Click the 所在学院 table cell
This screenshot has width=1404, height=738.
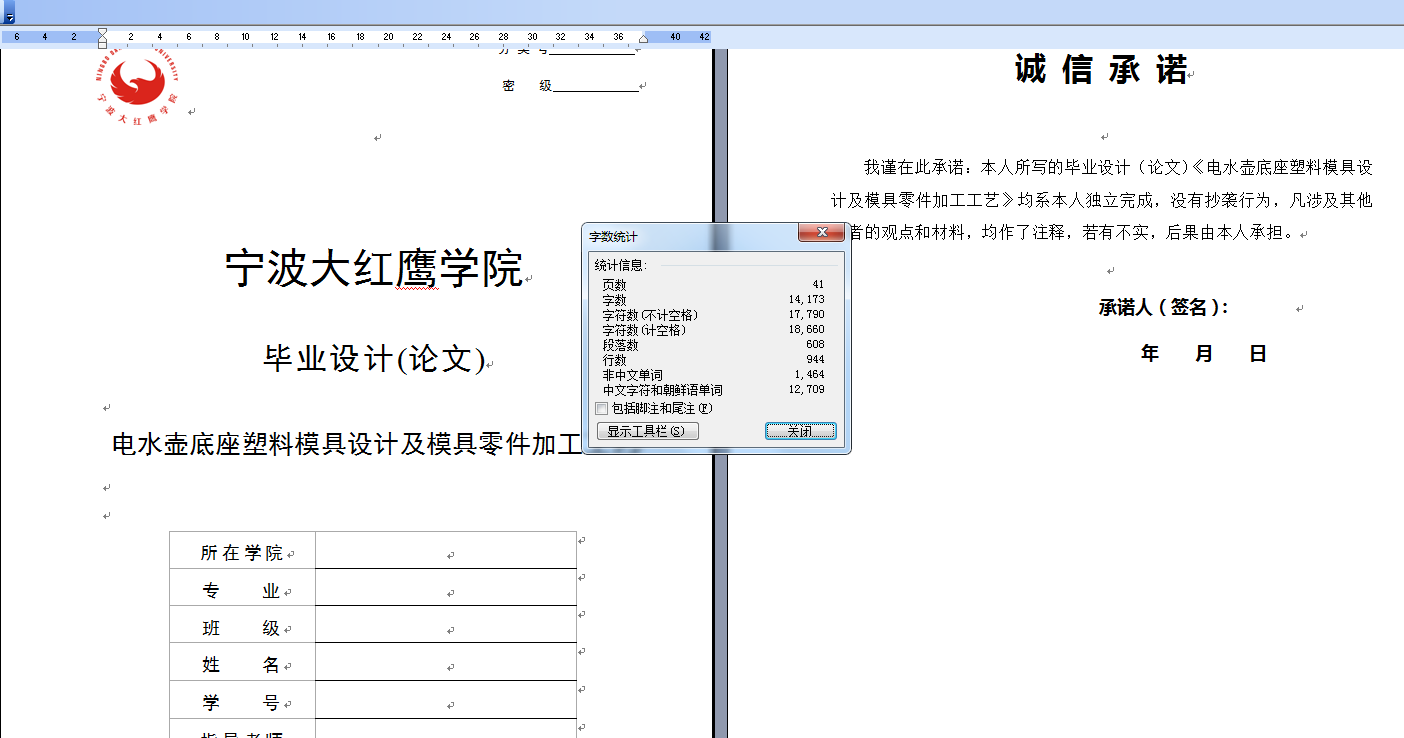[243, 552]
